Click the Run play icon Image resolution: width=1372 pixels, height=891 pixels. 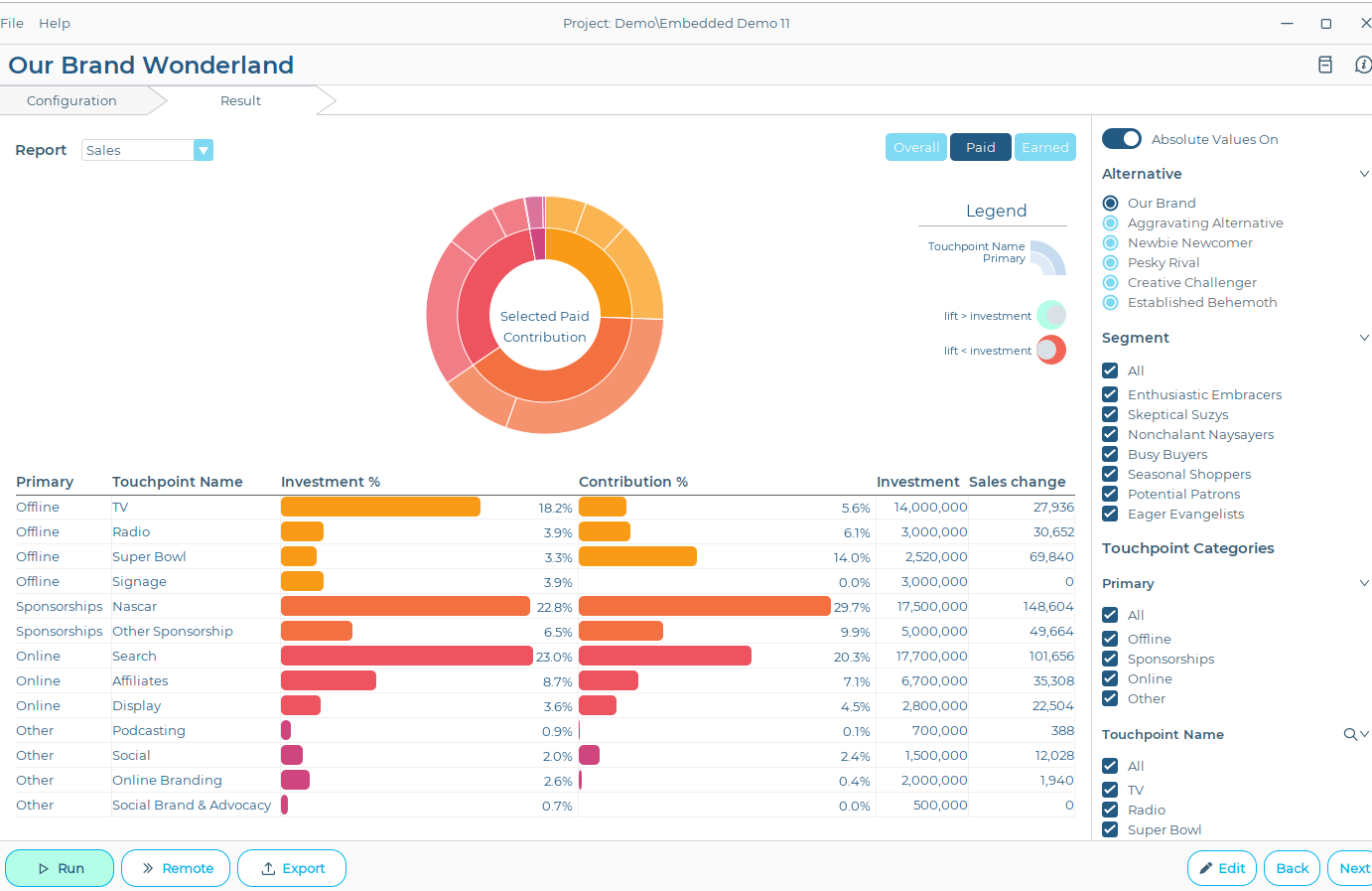point(45,867)
